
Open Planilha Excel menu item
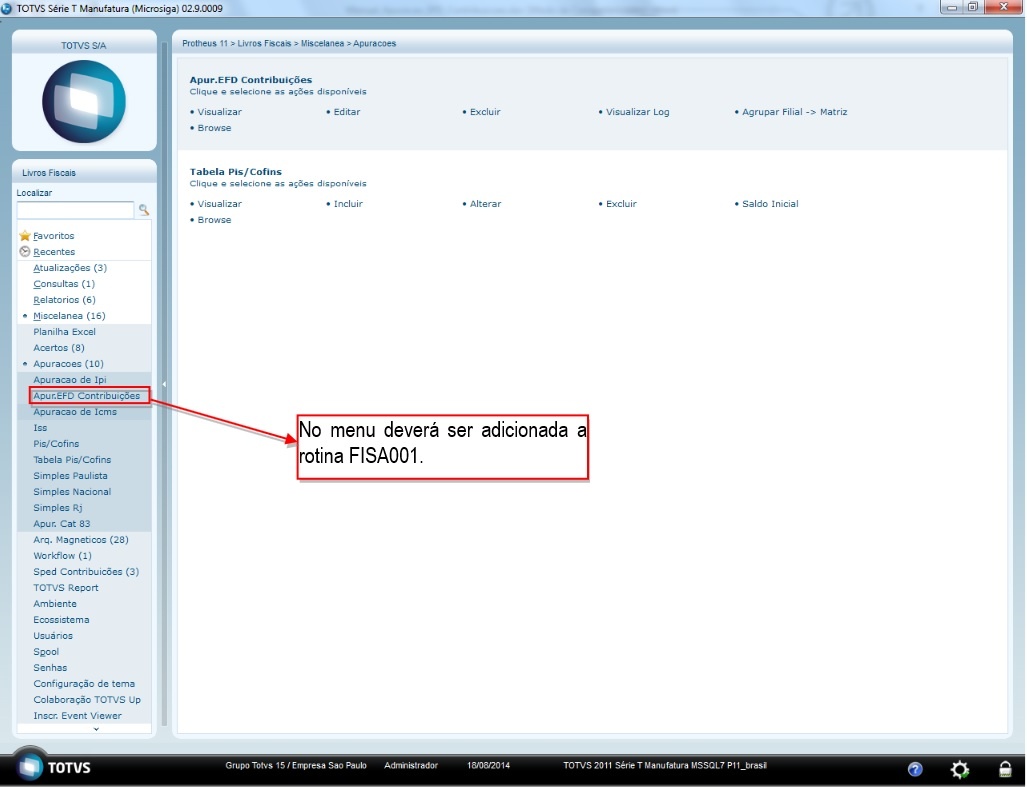(65, 332)
